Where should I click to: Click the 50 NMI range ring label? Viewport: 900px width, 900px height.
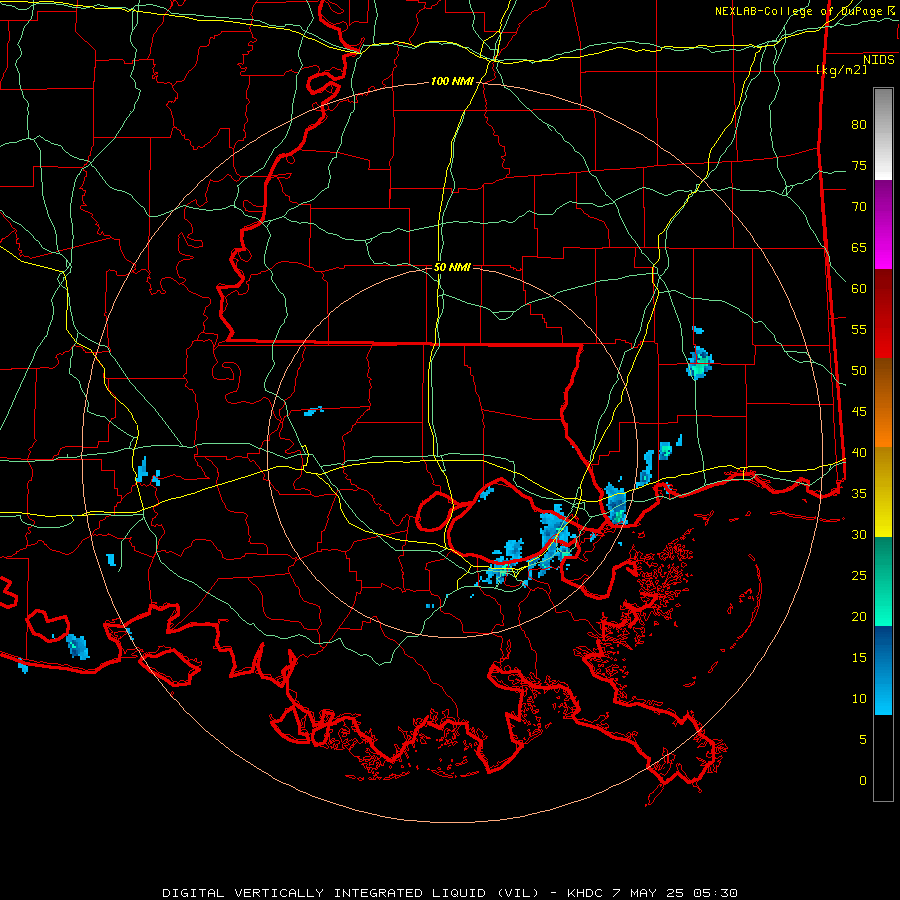click(x=452, y=267)
